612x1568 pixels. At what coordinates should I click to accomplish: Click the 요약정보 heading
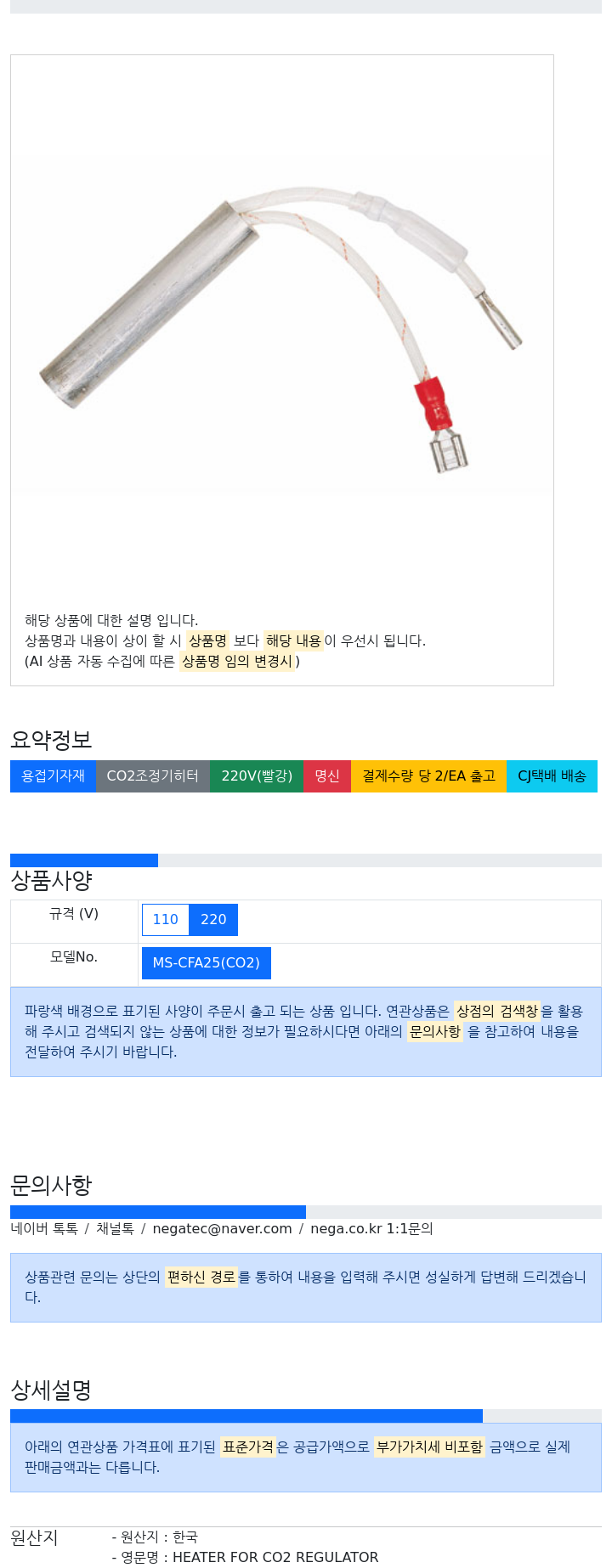coord(51,740)
